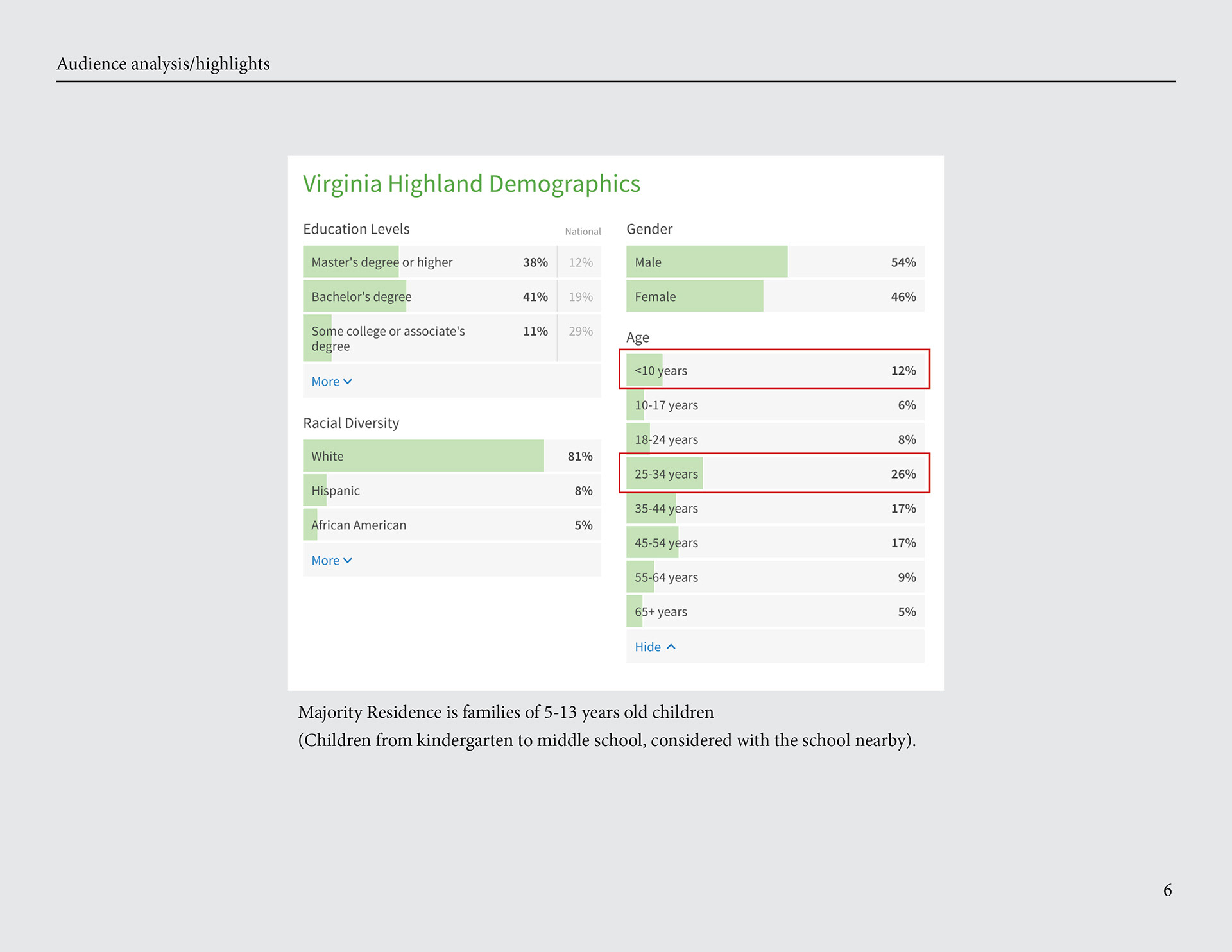
Task: Select the Female gender bar
Action: 775,296
